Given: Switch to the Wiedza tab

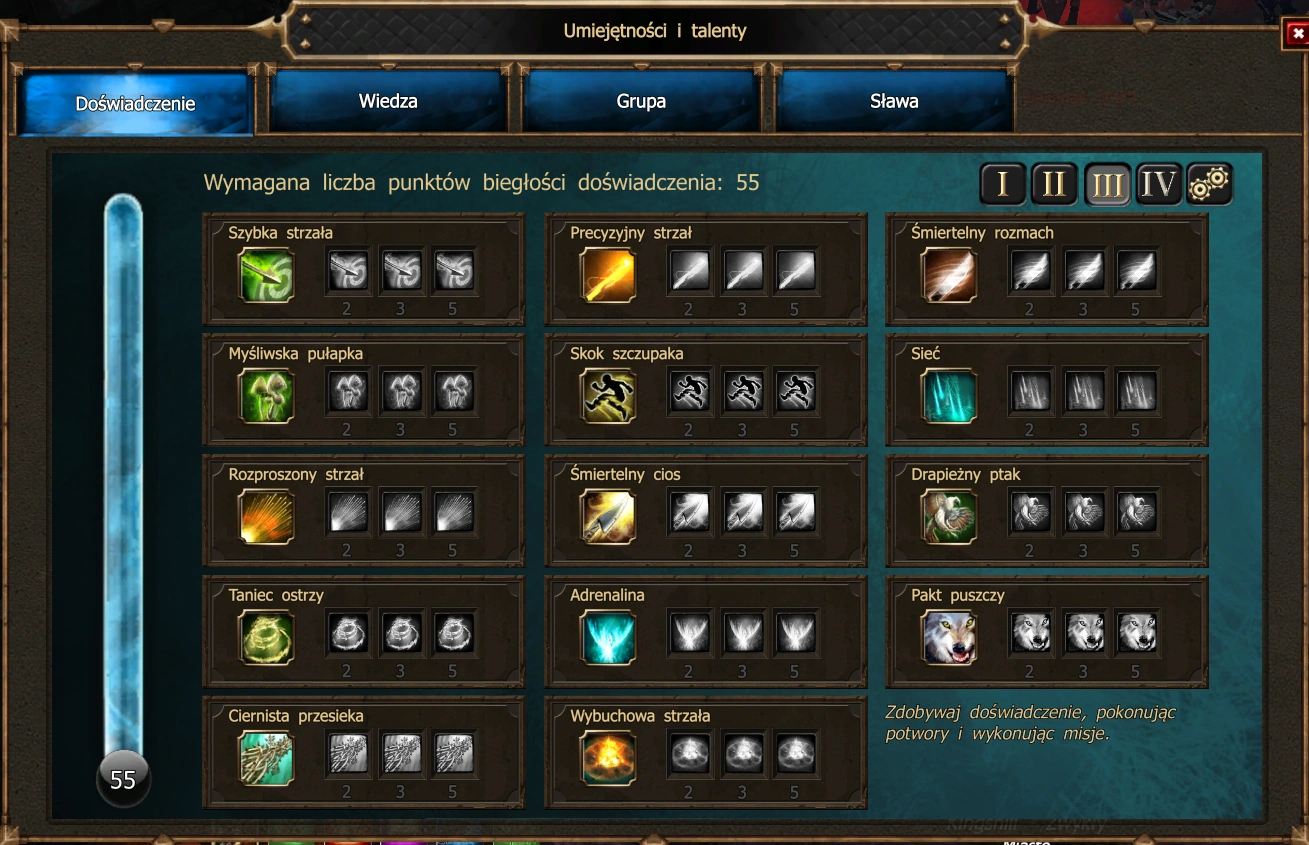Looking at the screenshot, I should point(388,101).
